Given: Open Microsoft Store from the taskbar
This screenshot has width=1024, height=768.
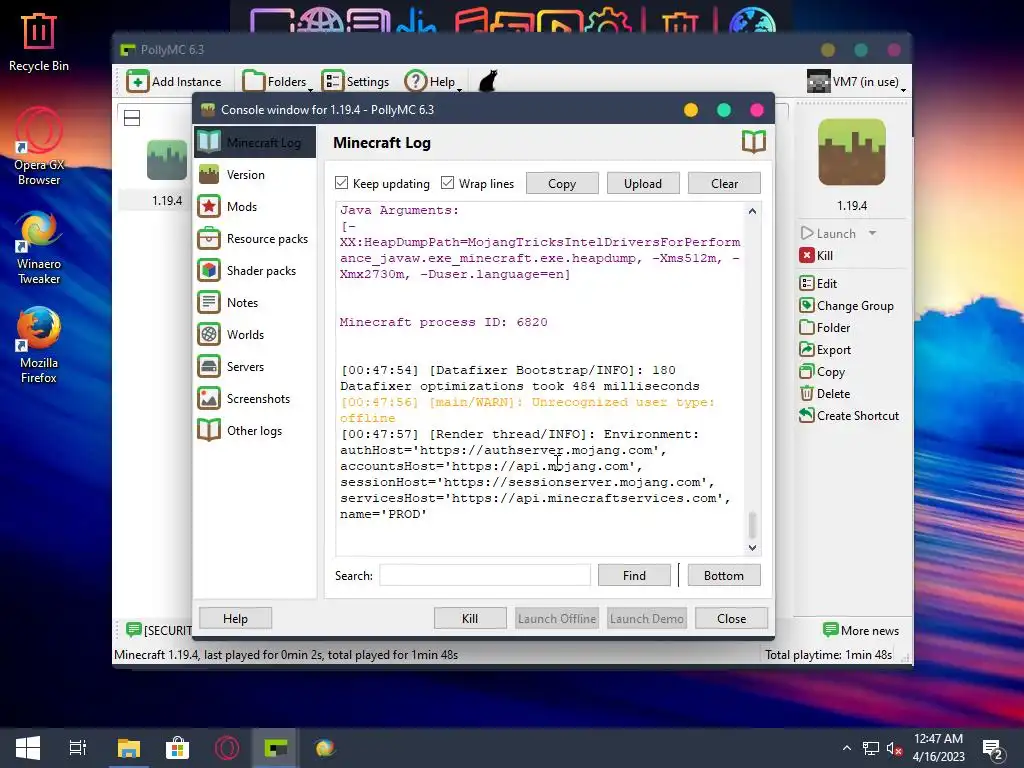Looking at the screenshot, I should (177, 748).
